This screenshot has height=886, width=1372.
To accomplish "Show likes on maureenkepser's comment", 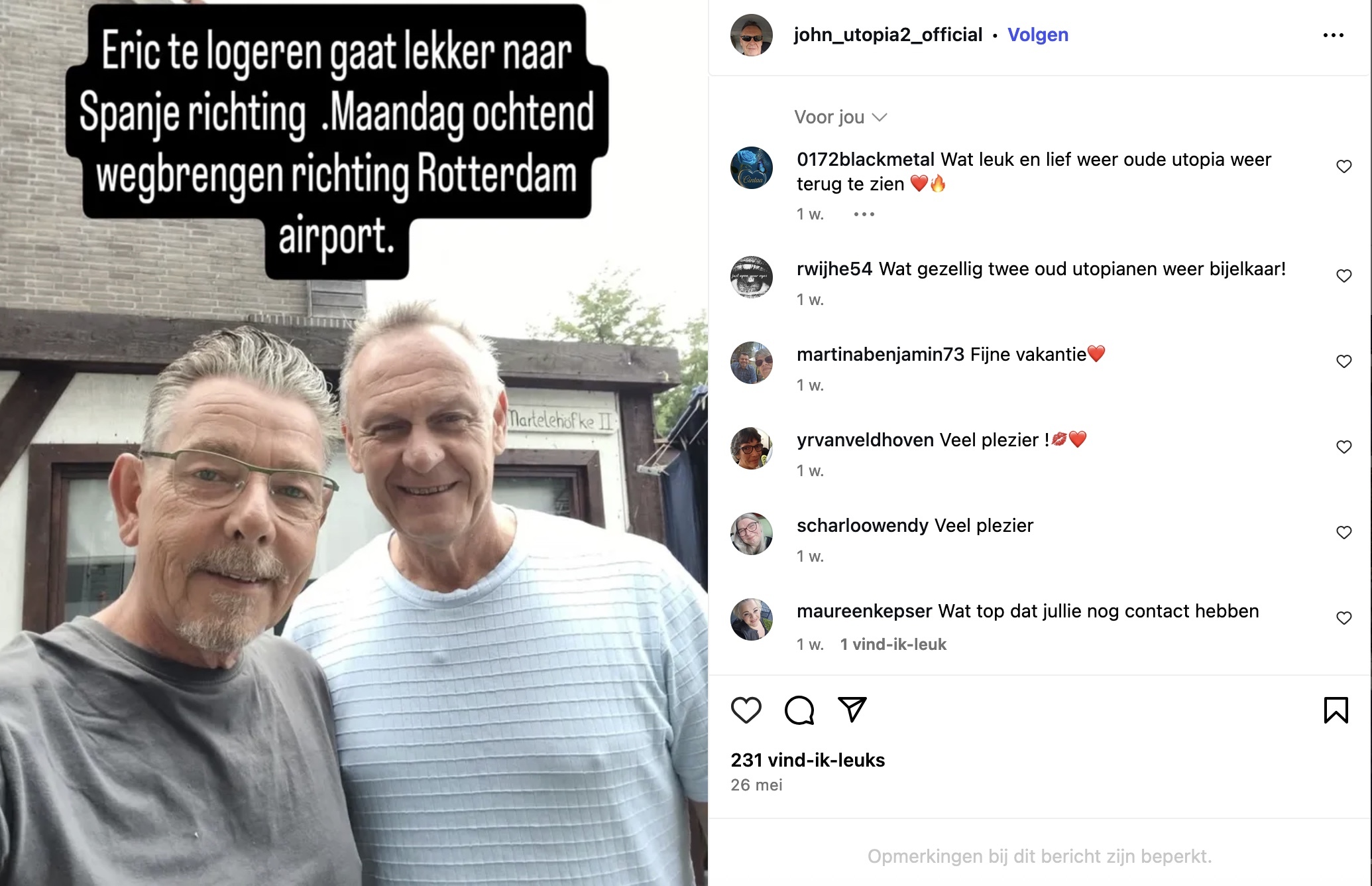I will pos(893,645).
